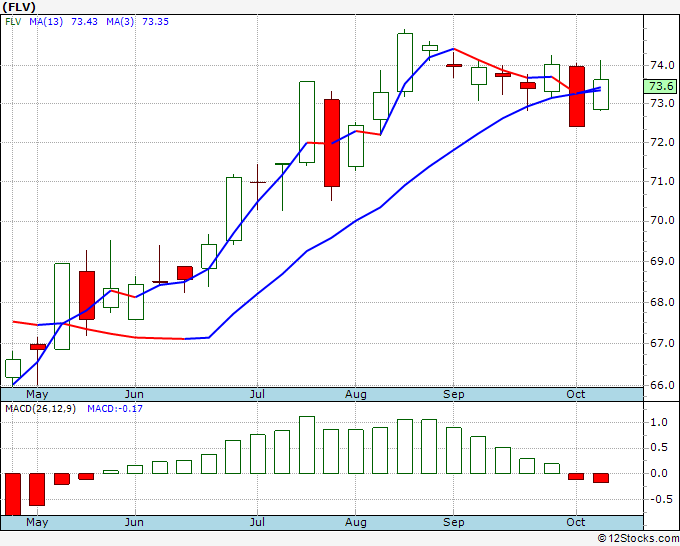The image size is (680, 546).
Task: Click the large red candlestick at October start
Action: tap(577, 96)
